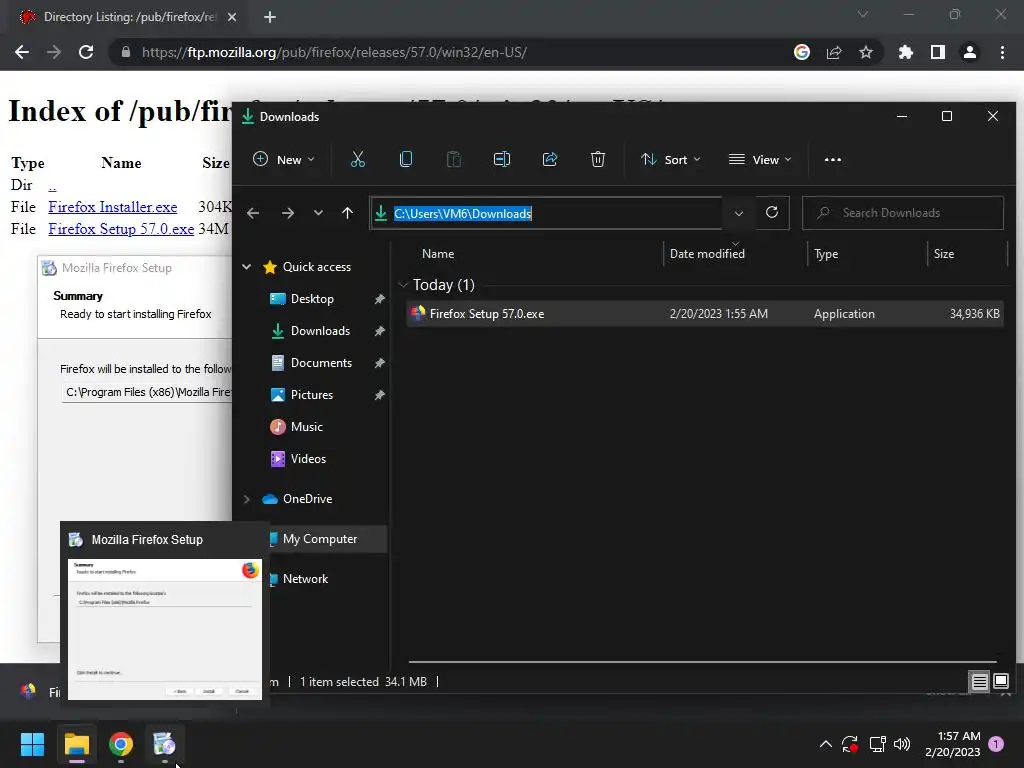
Task: Switch to large thumbnails view icon
Action: point(1001,682)
